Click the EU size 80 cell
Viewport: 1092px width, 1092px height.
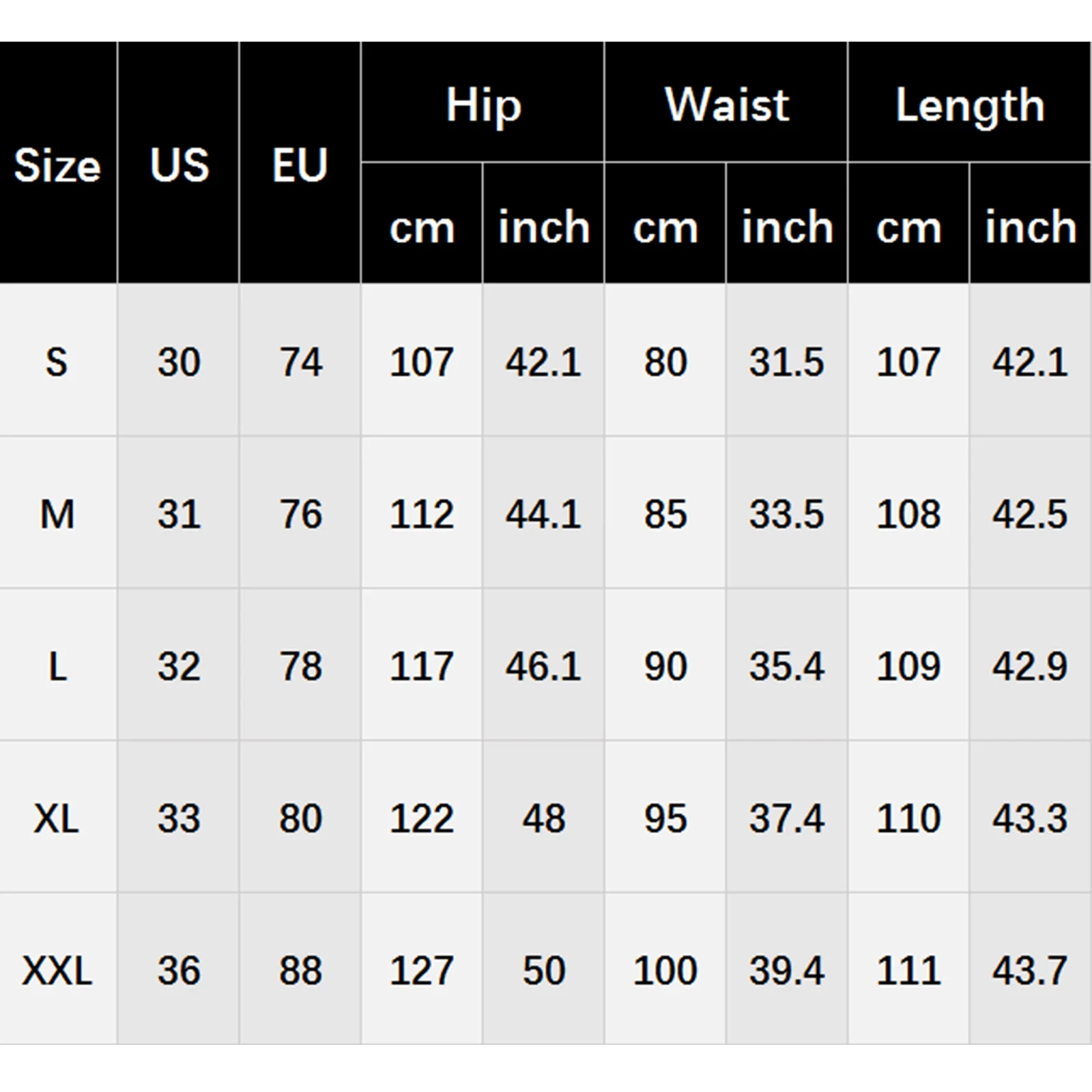click(x=300, y=818)
